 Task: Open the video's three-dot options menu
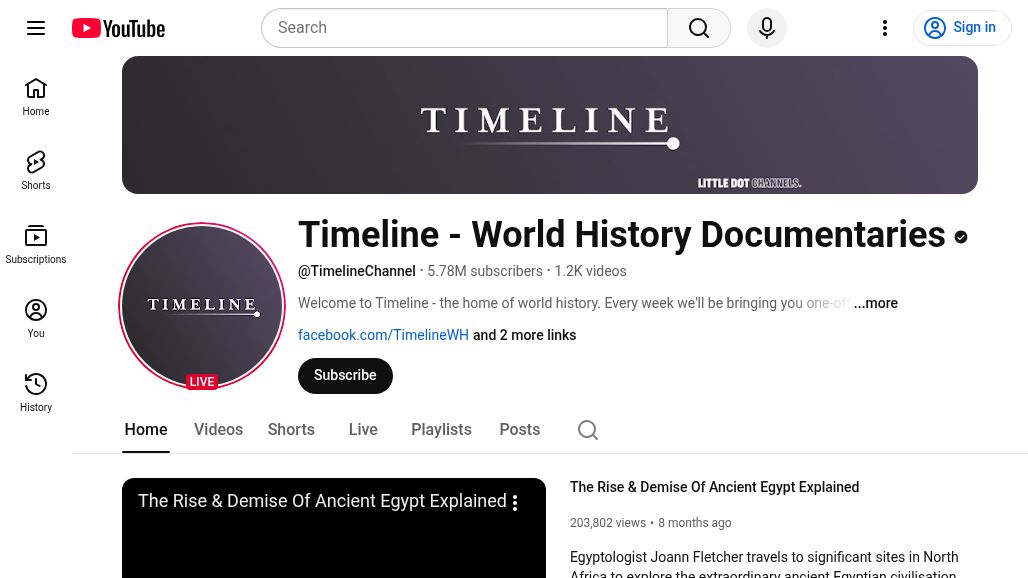pos(515,502)
